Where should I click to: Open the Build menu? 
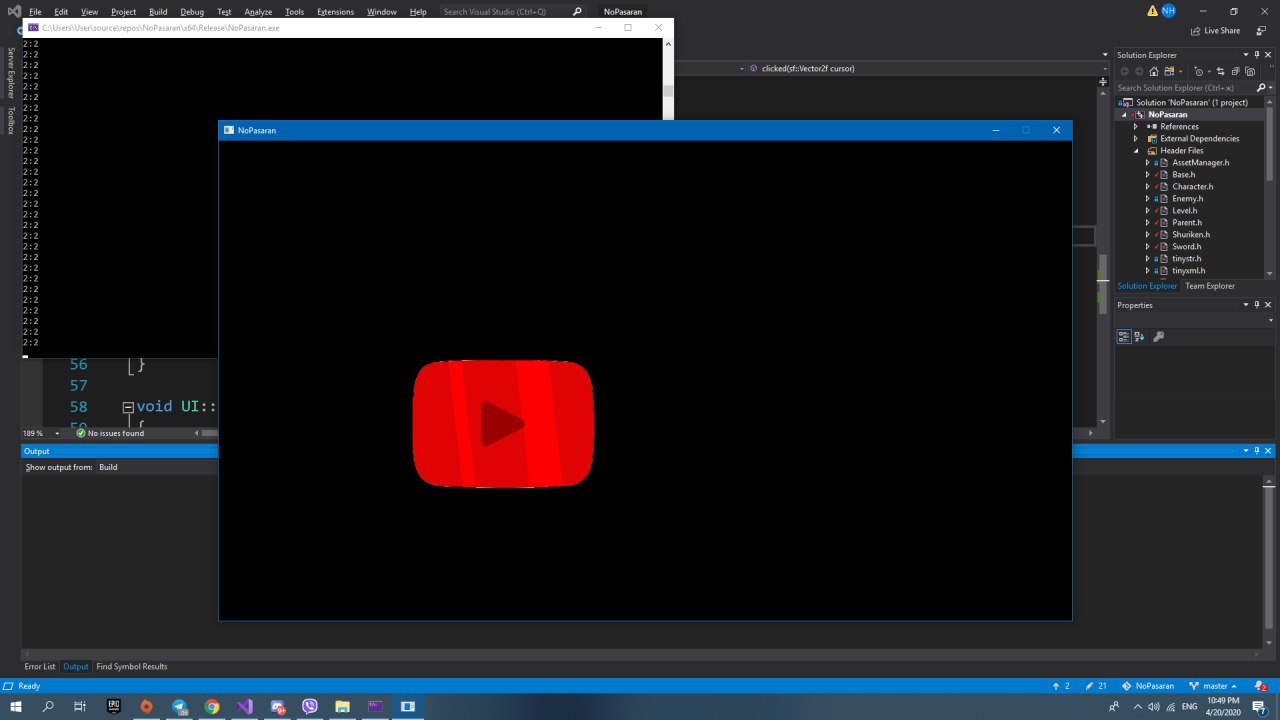(158, 12)
